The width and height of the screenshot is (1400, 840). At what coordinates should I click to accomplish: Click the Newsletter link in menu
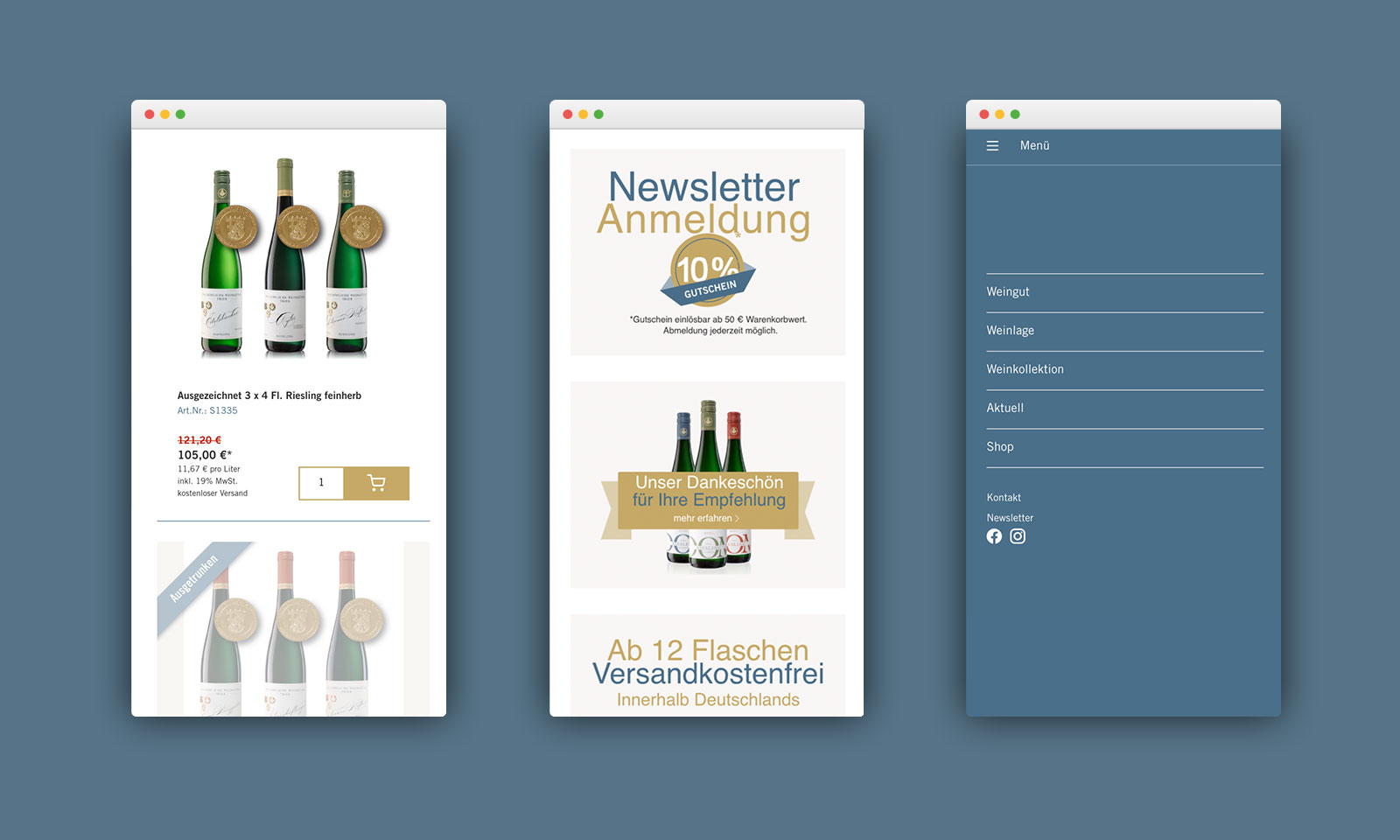[x=1010, y=518]
